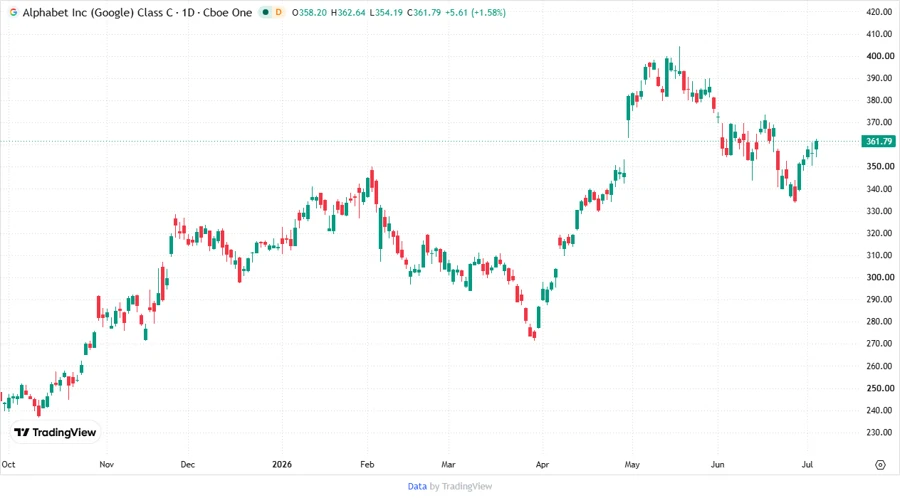Click the 300.00 price axis label
900x498 pixels.
880,277
